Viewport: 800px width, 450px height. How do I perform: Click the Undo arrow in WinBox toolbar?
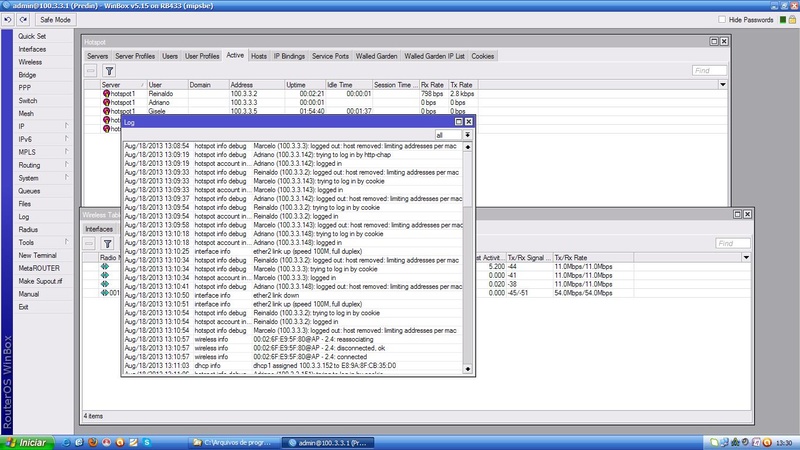tap(8, 19)
